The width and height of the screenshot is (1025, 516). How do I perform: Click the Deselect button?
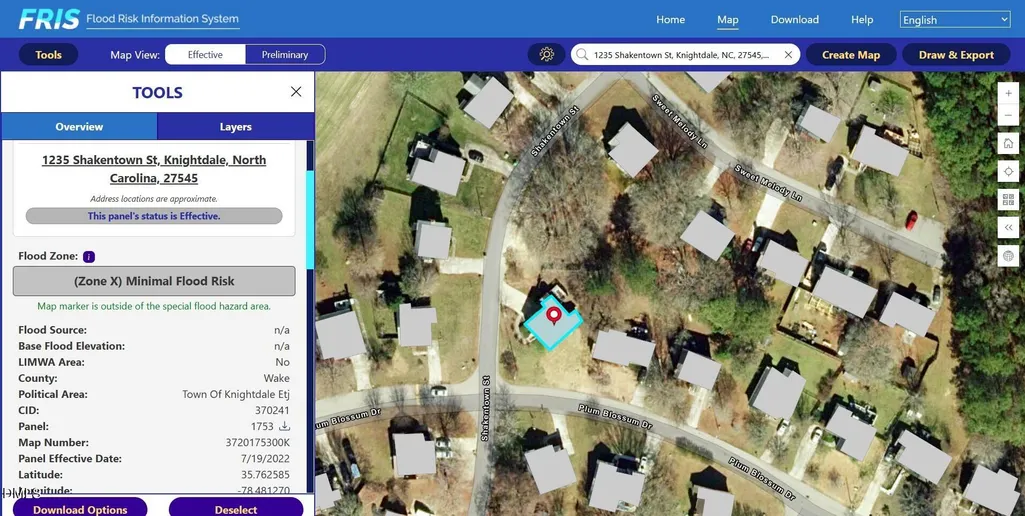pyautogui.click(x=236, y=508)
